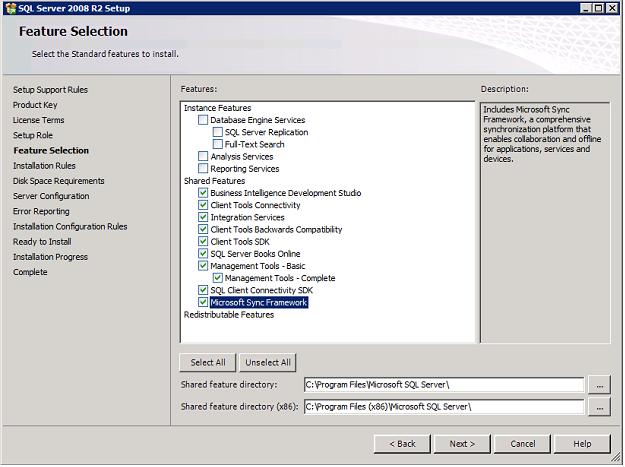Click the License Terms step

38,120
